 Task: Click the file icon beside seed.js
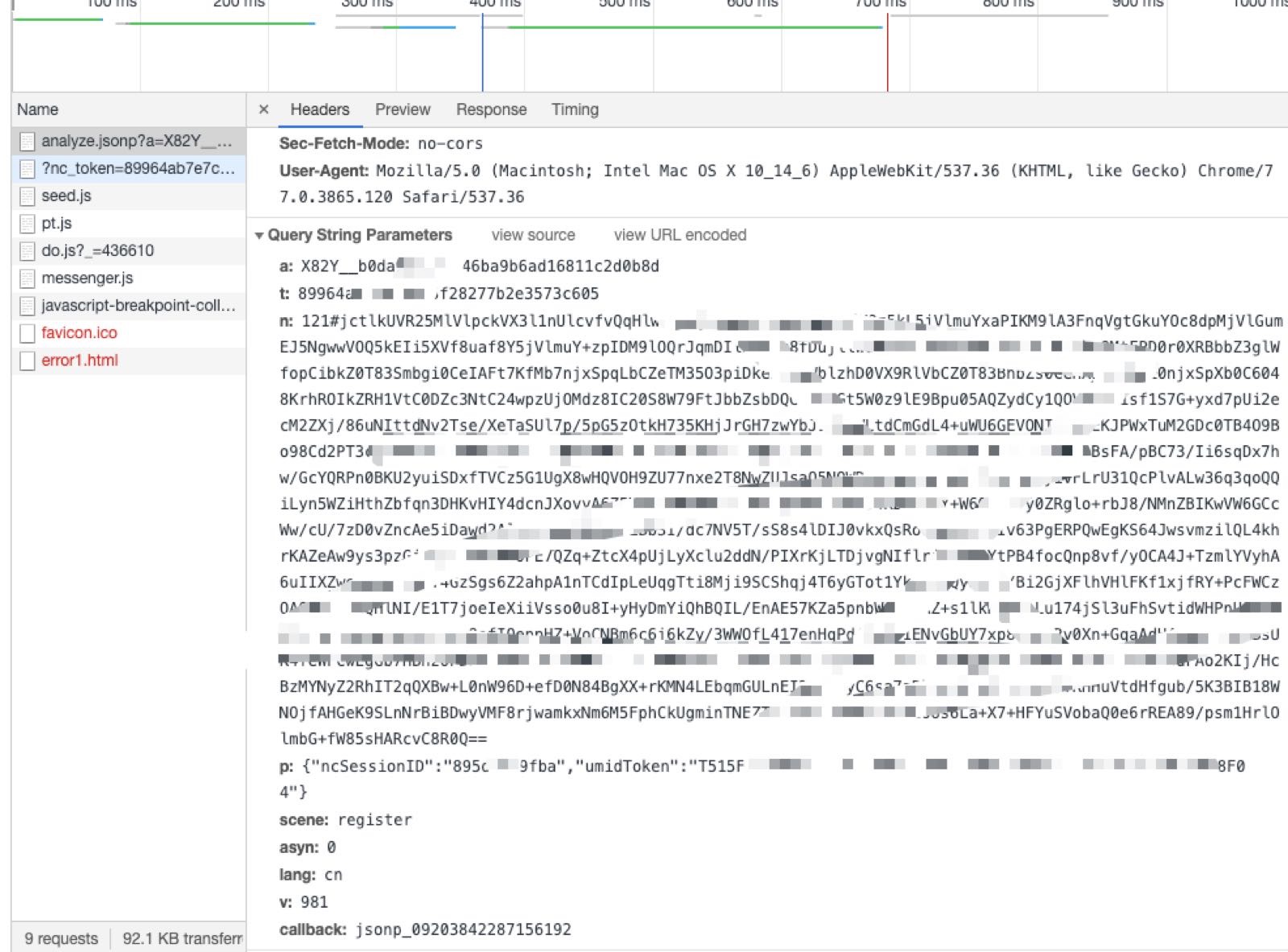pos(27,196)
